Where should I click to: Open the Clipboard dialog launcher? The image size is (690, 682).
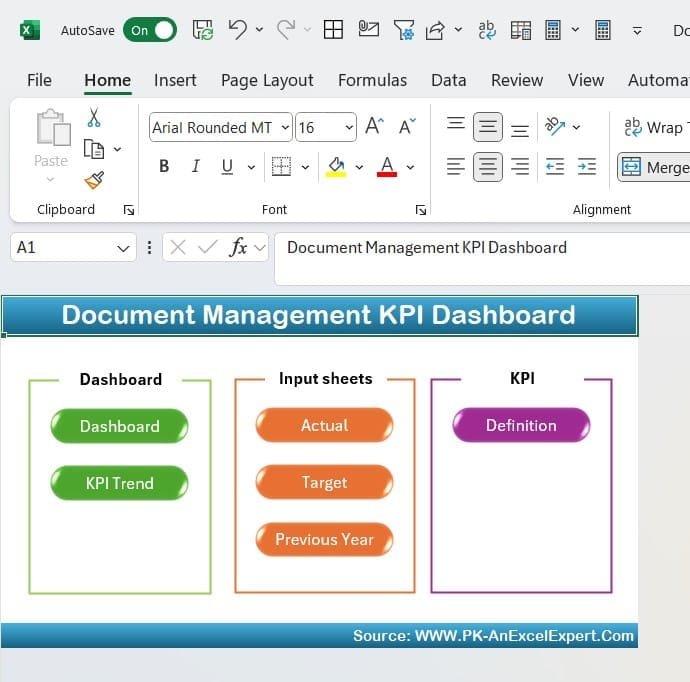[129, 210]
